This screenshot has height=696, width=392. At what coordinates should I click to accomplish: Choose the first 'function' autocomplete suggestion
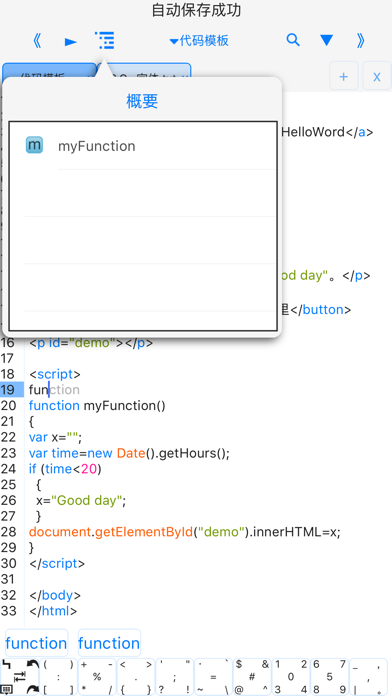[36, 643]
